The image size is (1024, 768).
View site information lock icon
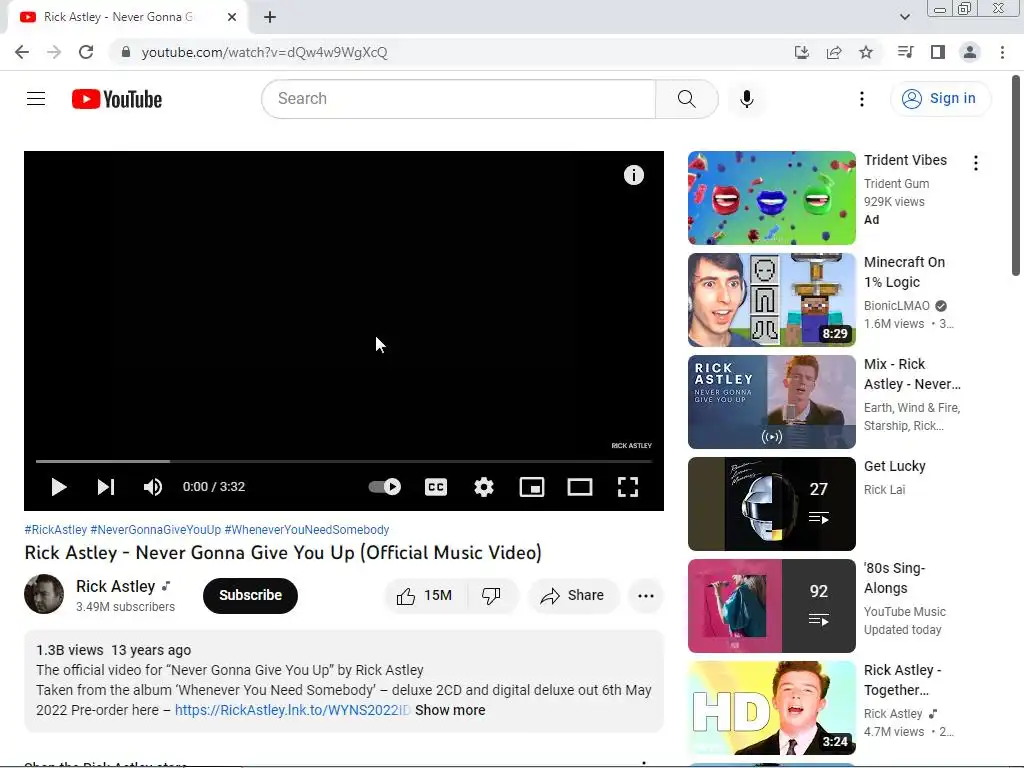pyautogui.click(x=126, y=52)
